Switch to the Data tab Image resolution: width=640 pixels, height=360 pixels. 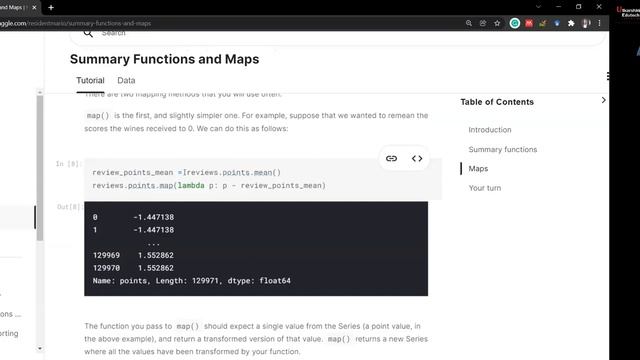point(126,80)
